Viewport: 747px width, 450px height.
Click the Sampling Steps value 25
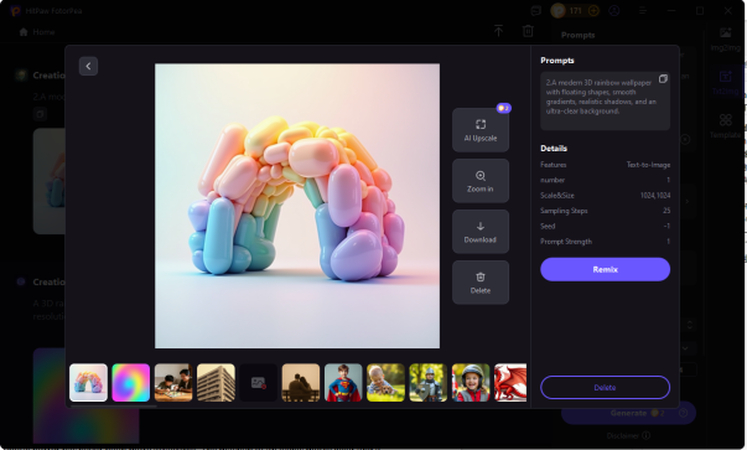pyautogui.click(x=666, y=210)
